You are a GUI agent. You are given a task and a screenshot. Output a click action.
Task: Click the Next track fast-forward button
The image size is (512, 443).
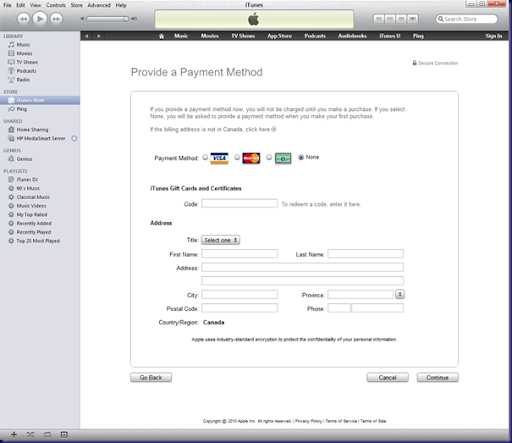coord(56,19)
